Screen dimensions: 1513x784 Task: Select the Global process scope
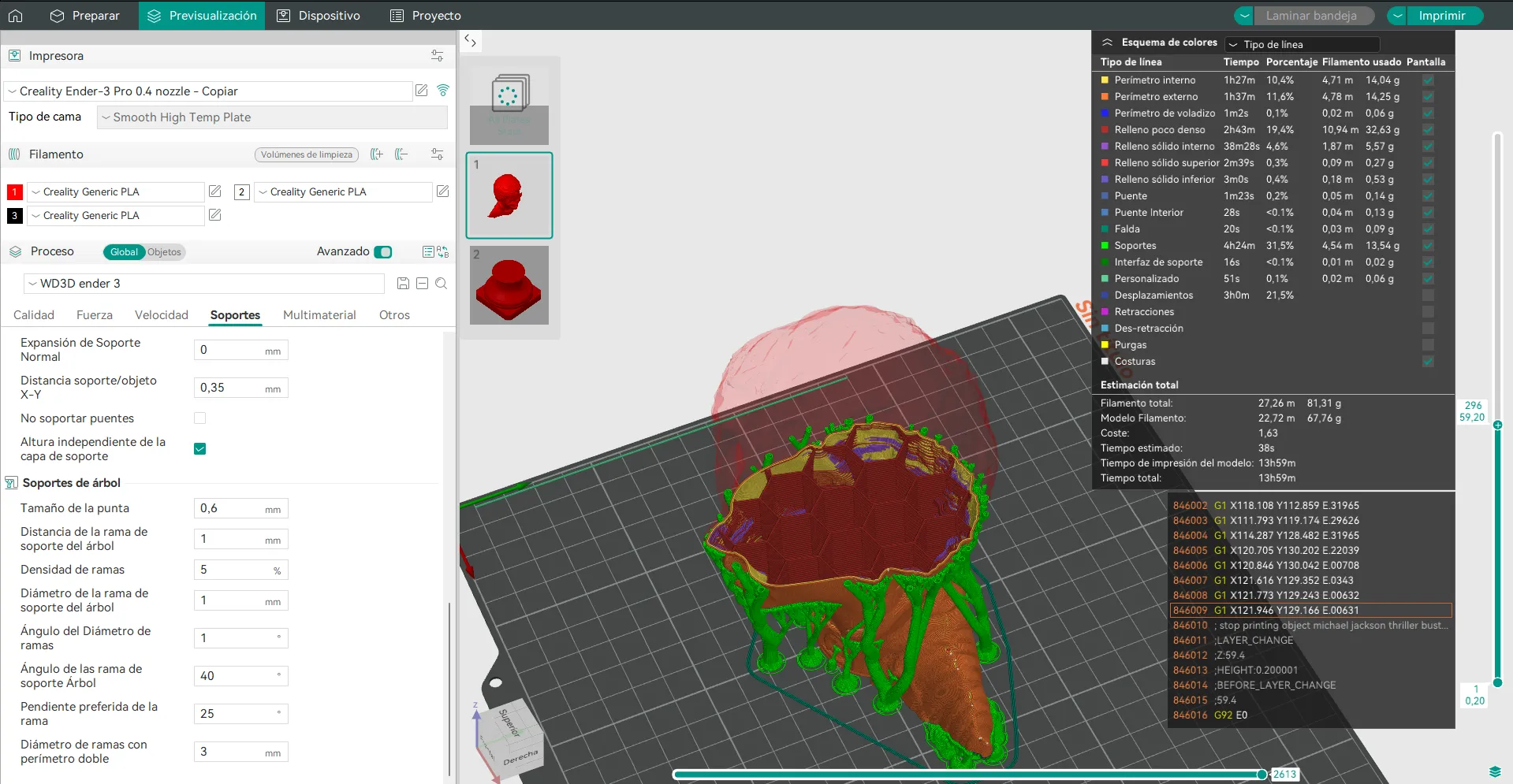click(124, 252)
